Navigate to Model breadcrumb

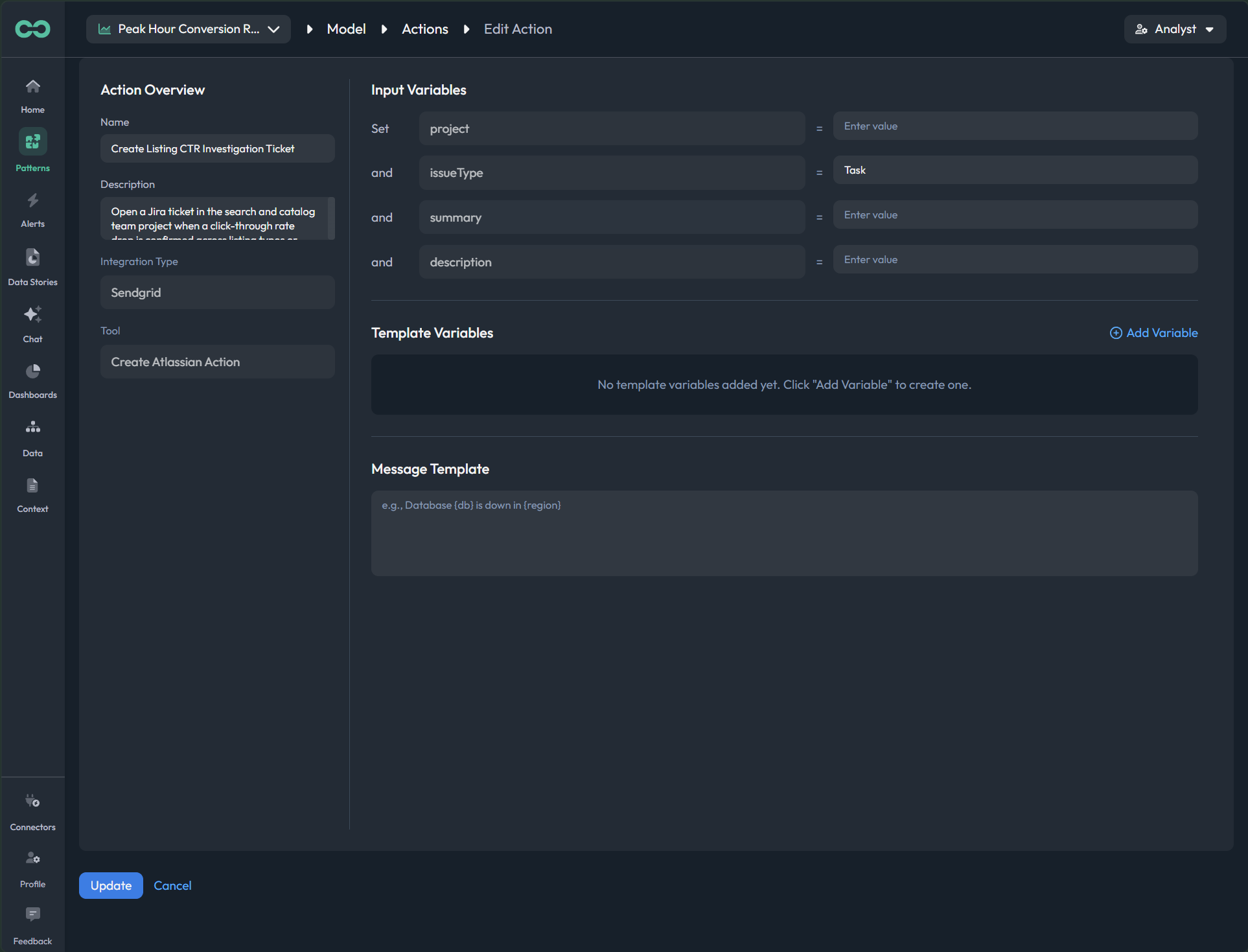click(x=346, y=29)
